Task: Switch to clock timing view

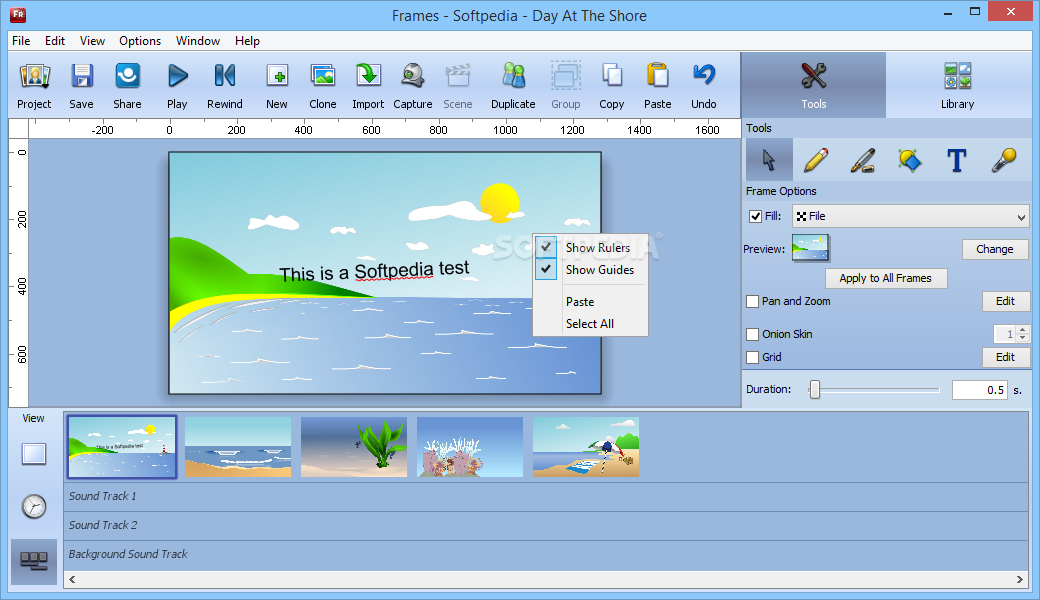Action: (34, 507)
